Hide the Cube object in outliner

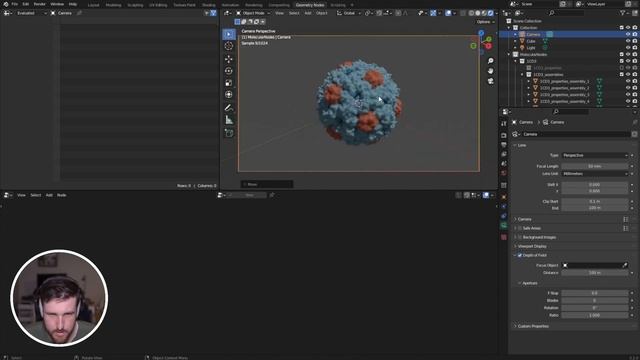(628, 41)
